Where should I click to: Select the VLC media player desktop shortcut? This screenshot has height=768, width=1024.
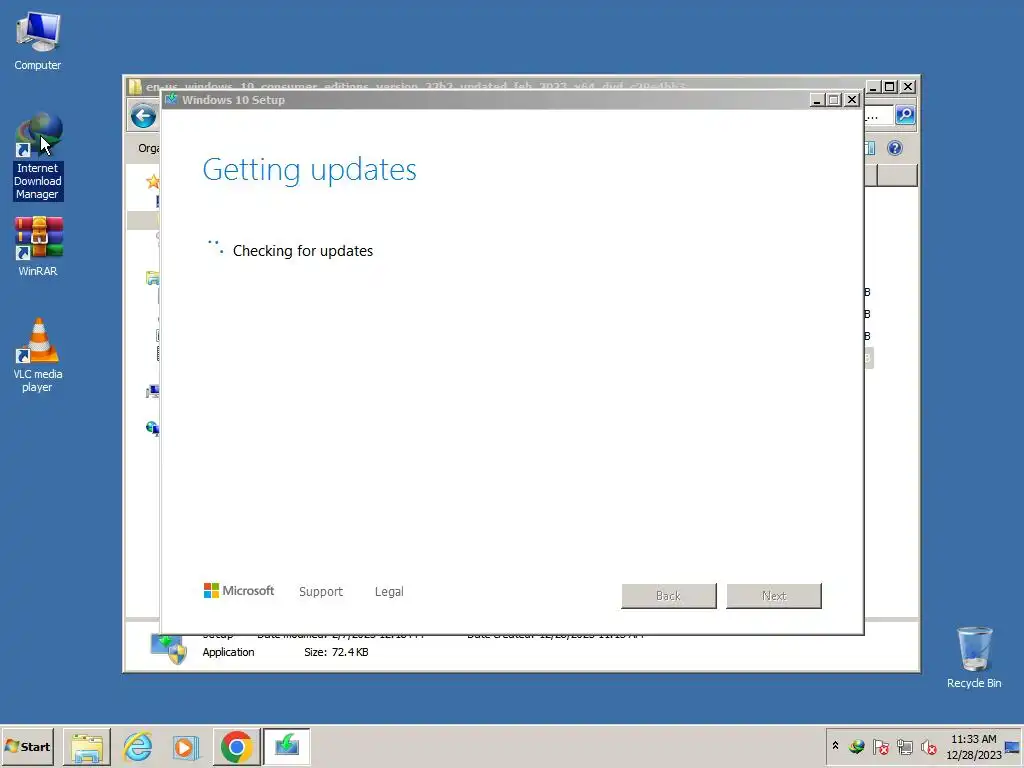point(38,355)
